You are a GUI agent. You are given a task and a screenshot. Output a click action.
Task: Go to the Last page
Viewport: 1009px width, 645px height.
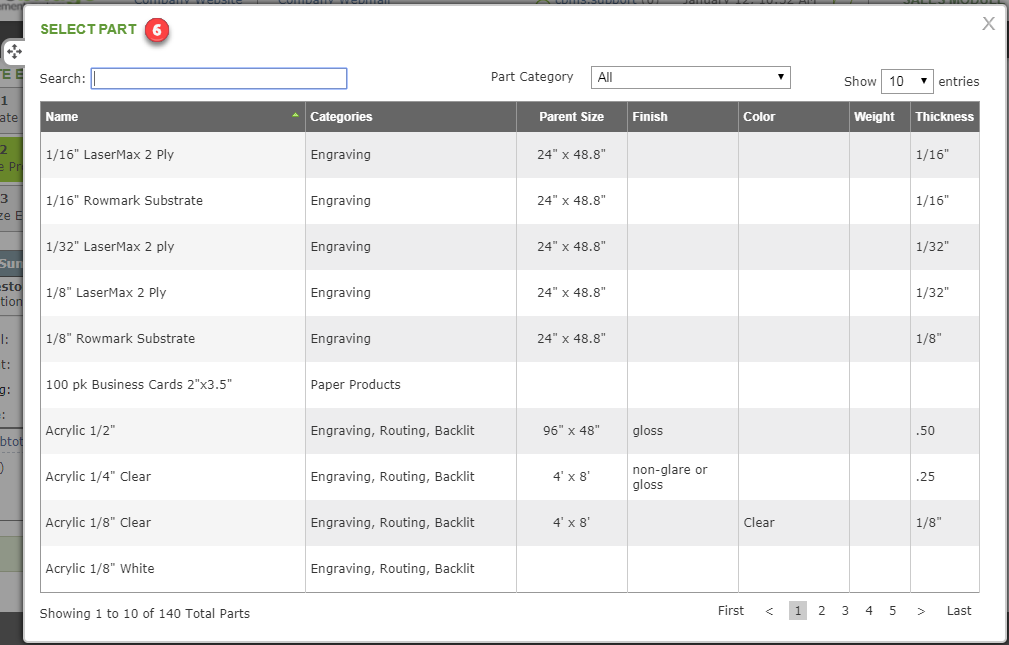click(x=959, y=610)
